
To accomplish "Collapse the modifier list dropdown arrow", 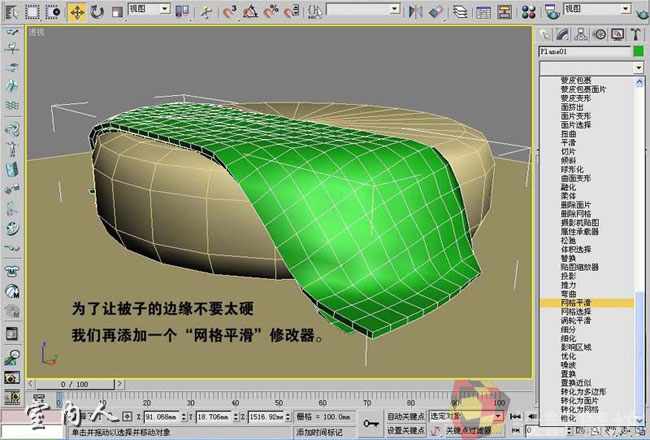I will 639,68.
